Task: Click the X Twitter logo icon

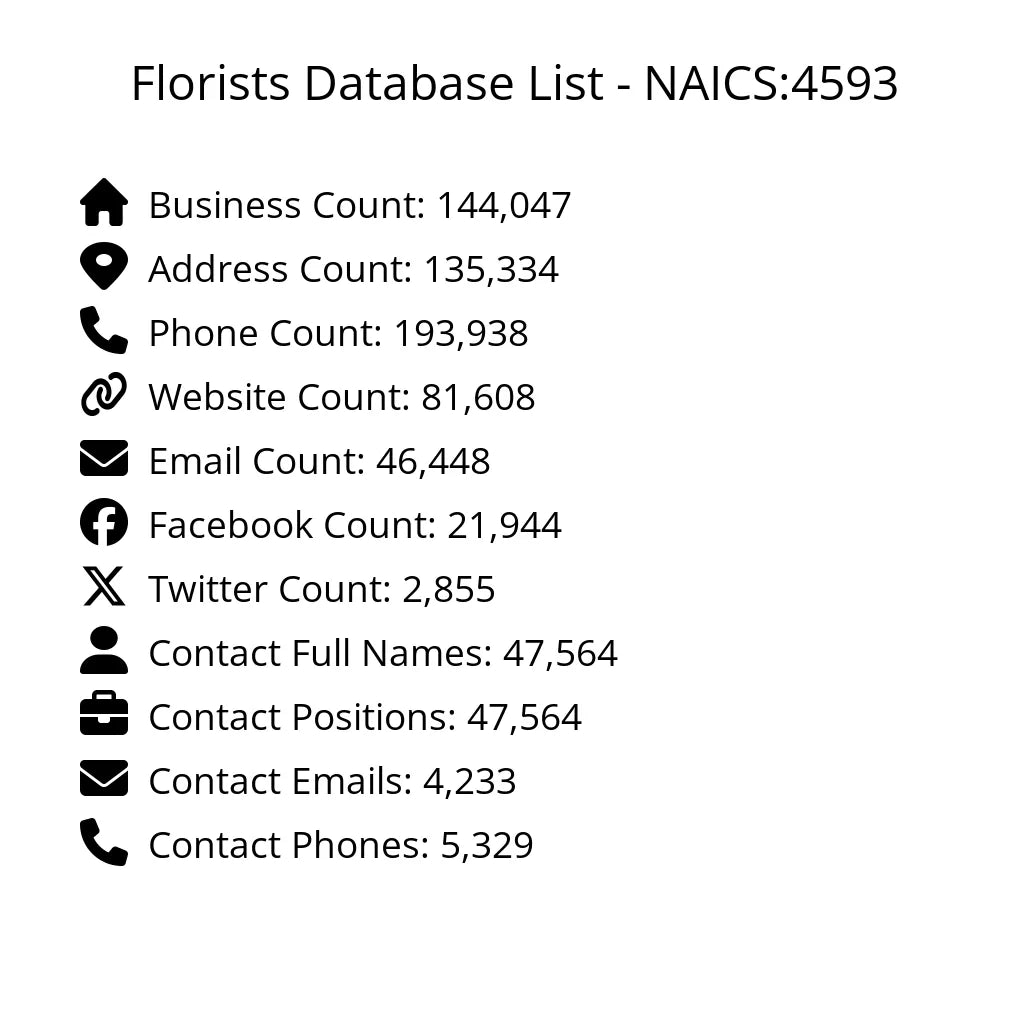Action: tap(104, 587)
